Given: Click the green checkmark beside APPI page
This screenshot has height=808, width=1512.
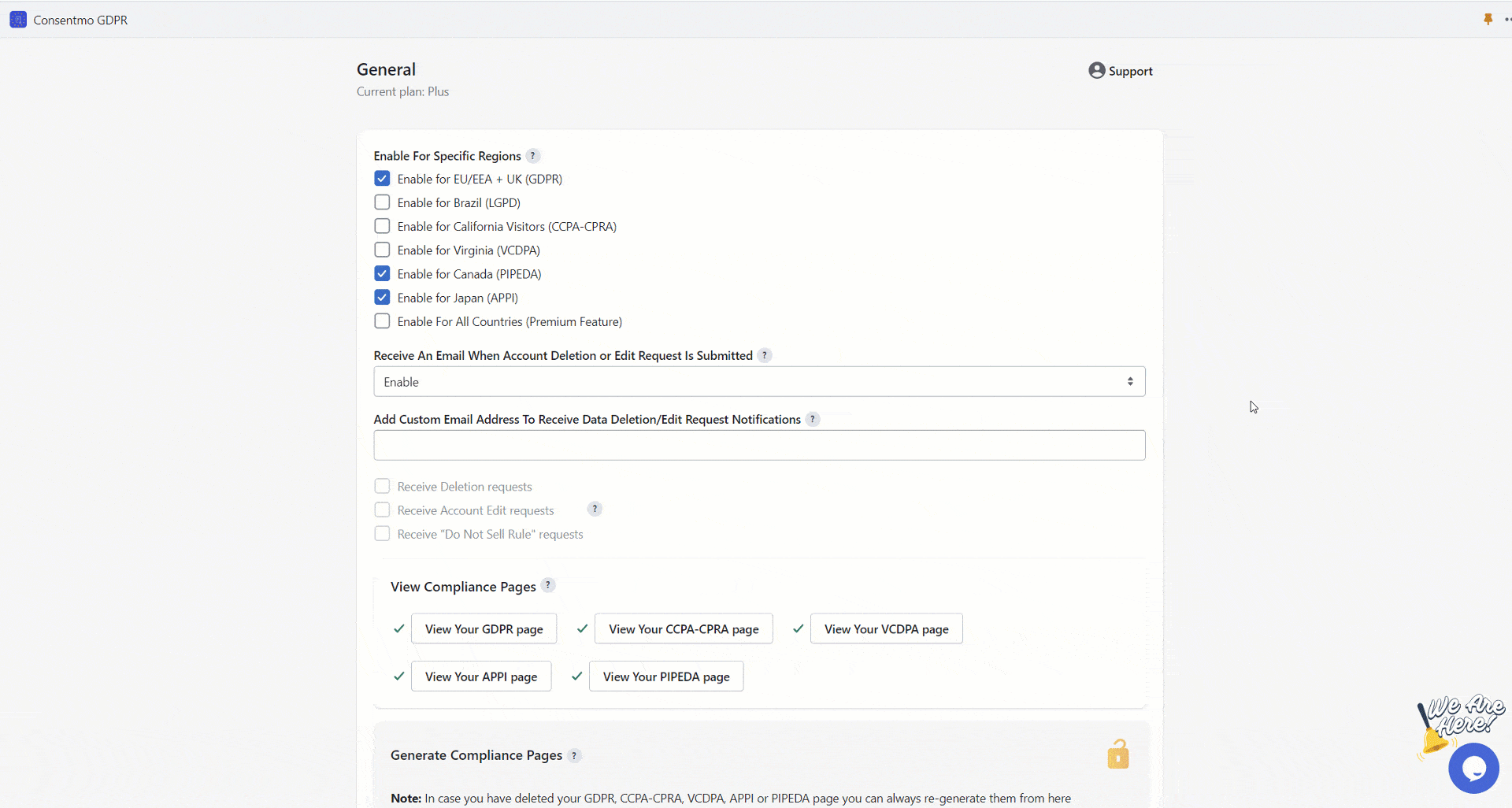Looking at the screenshot, I should click(x=399, y=676).
